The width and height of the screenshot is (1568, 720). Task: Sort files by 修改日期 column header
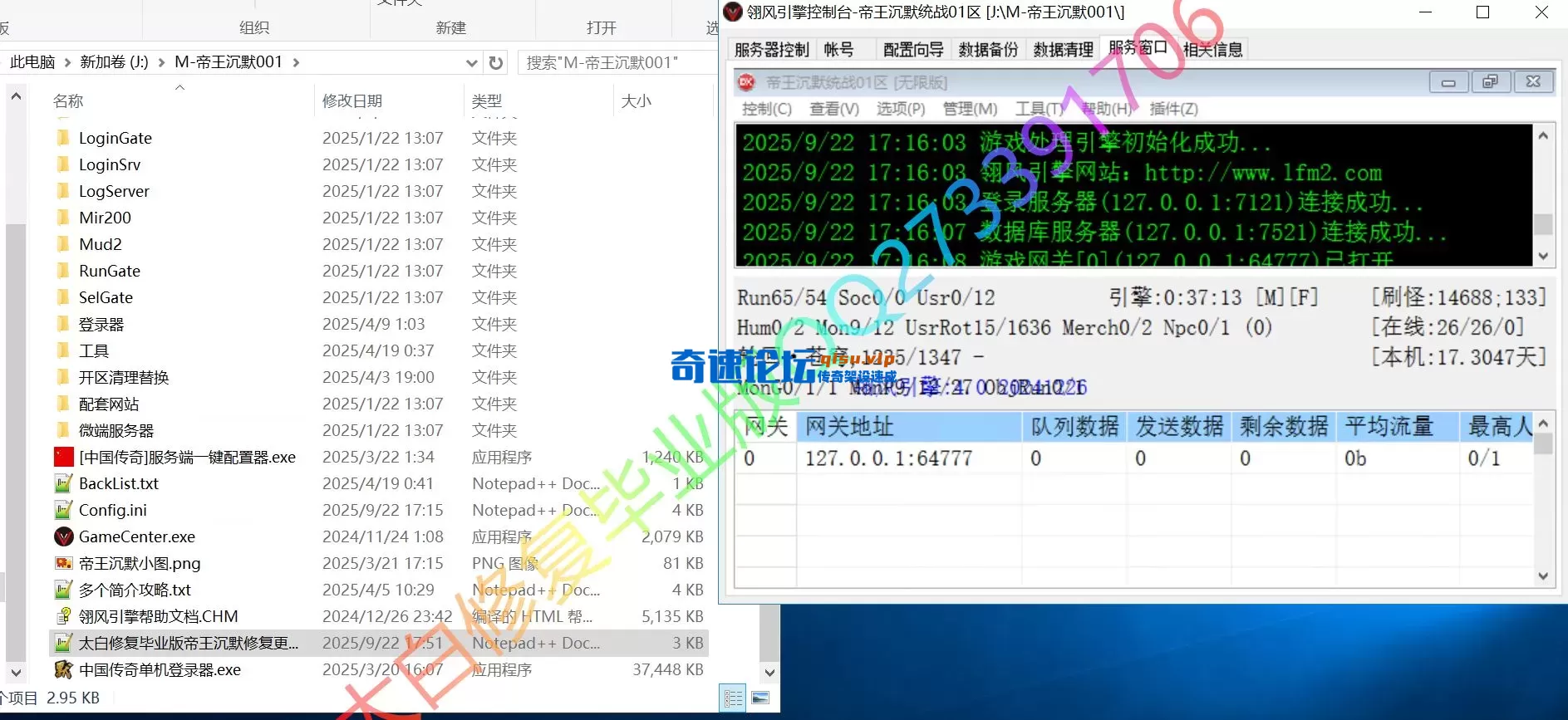[388, 100]
